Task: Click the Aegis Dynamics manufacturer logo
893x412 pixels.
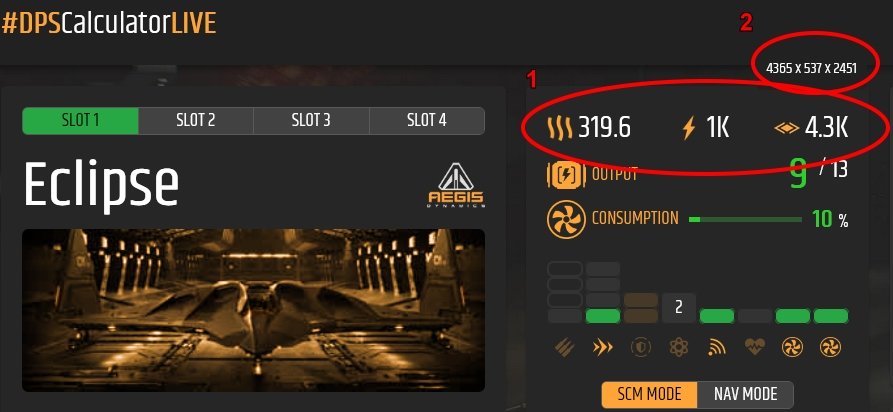Action: point(456,185)
